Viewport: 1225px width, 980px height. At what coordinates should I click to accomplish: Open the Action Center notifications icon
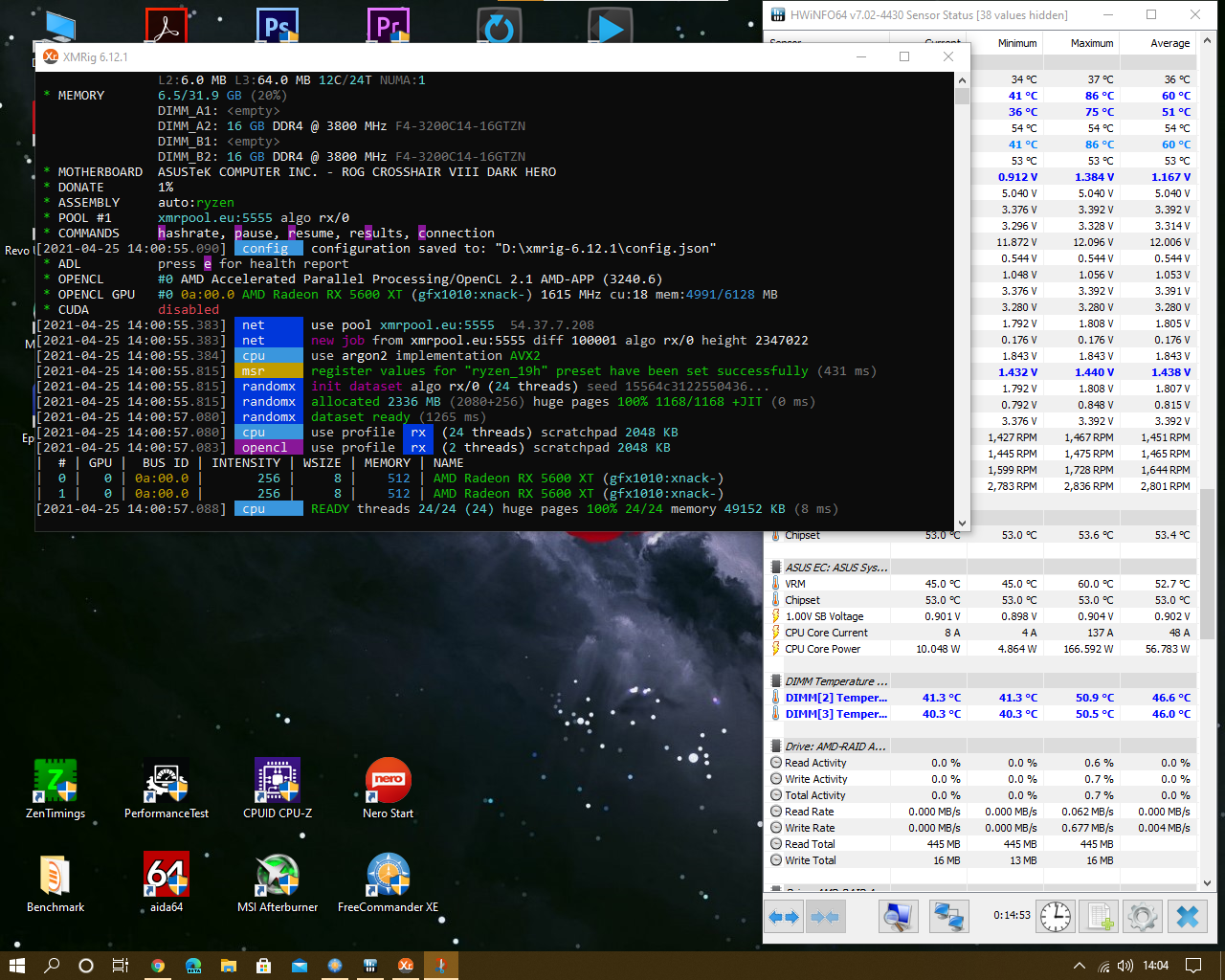pyautogui.click(x=1193, y=966)
